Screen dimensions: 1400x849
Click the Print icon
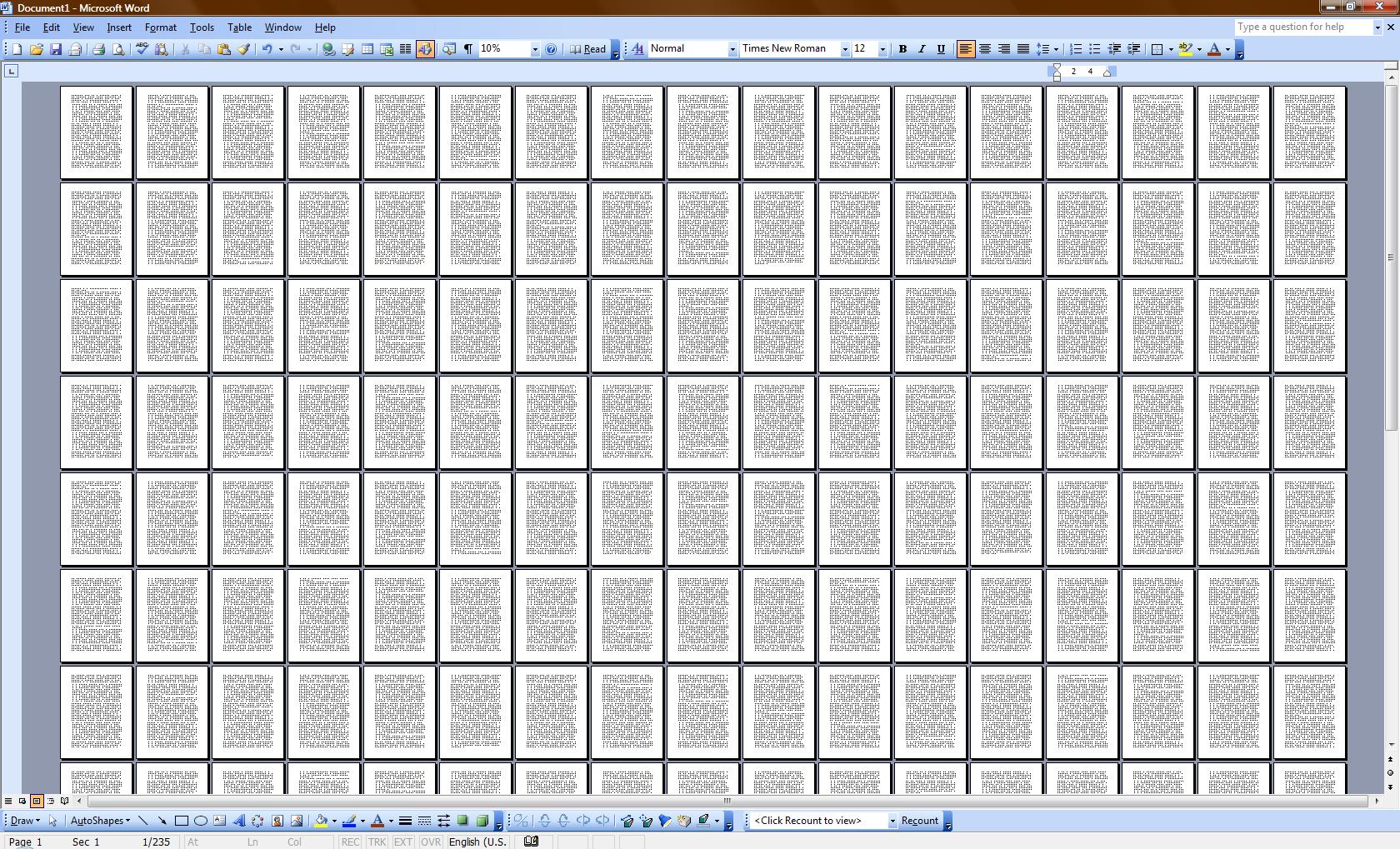[x=98, y=49]
